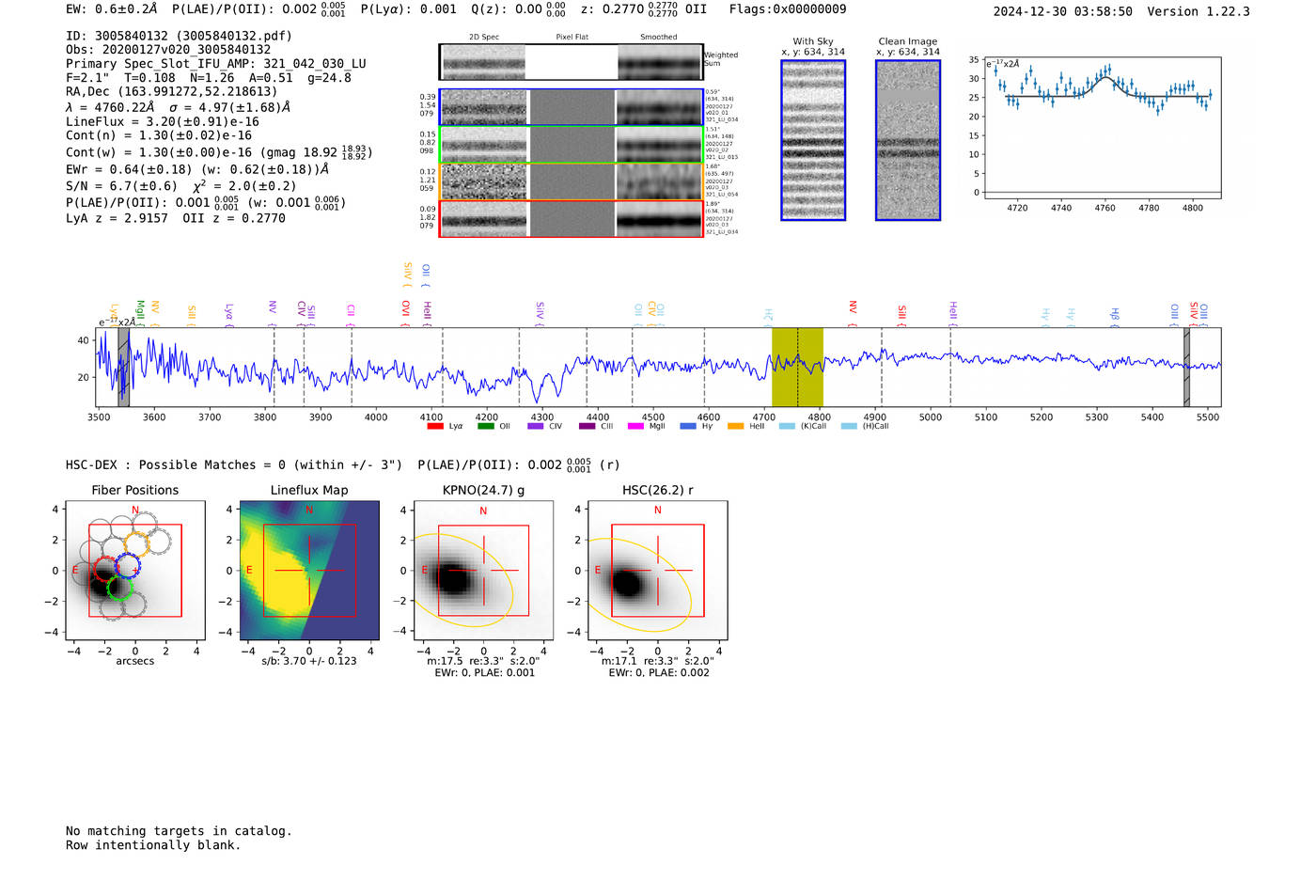Click the z: 0.2770 OII header value
The width and height of the screenshot is (1316, 896).
(x=643, y=9)
